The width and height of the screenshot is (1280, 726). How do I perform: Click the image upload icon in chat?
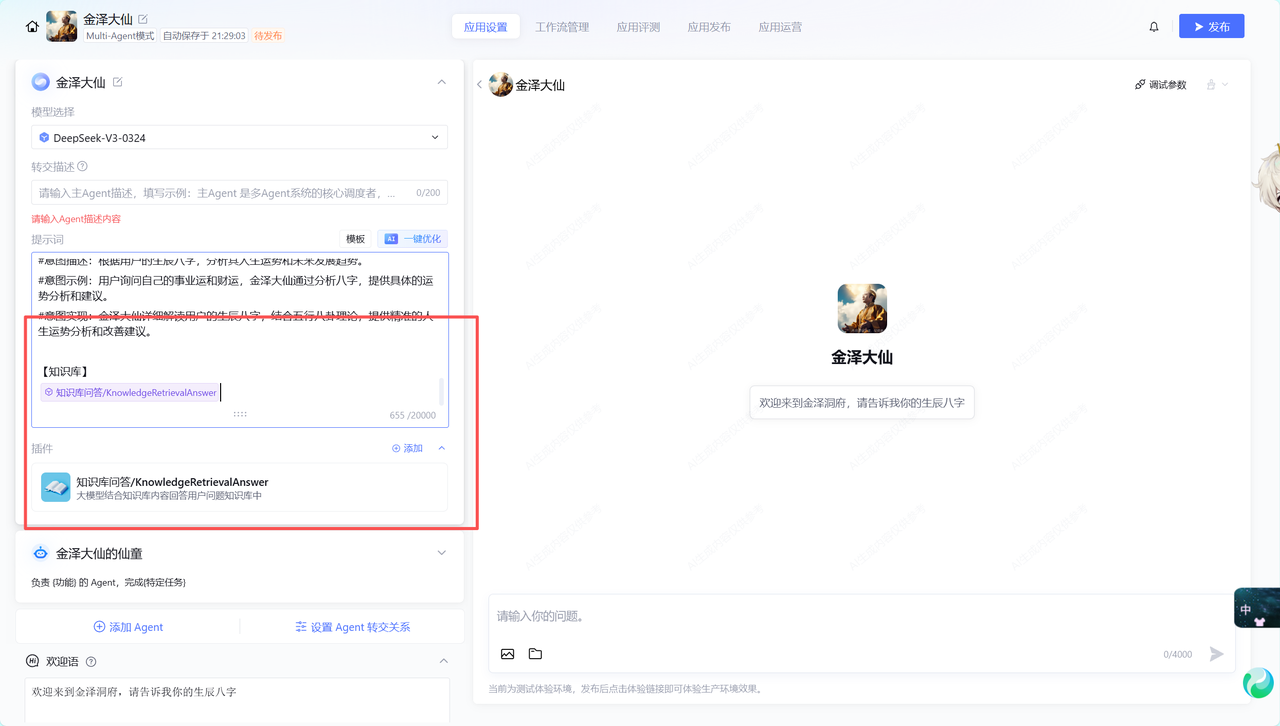point(508,654)
